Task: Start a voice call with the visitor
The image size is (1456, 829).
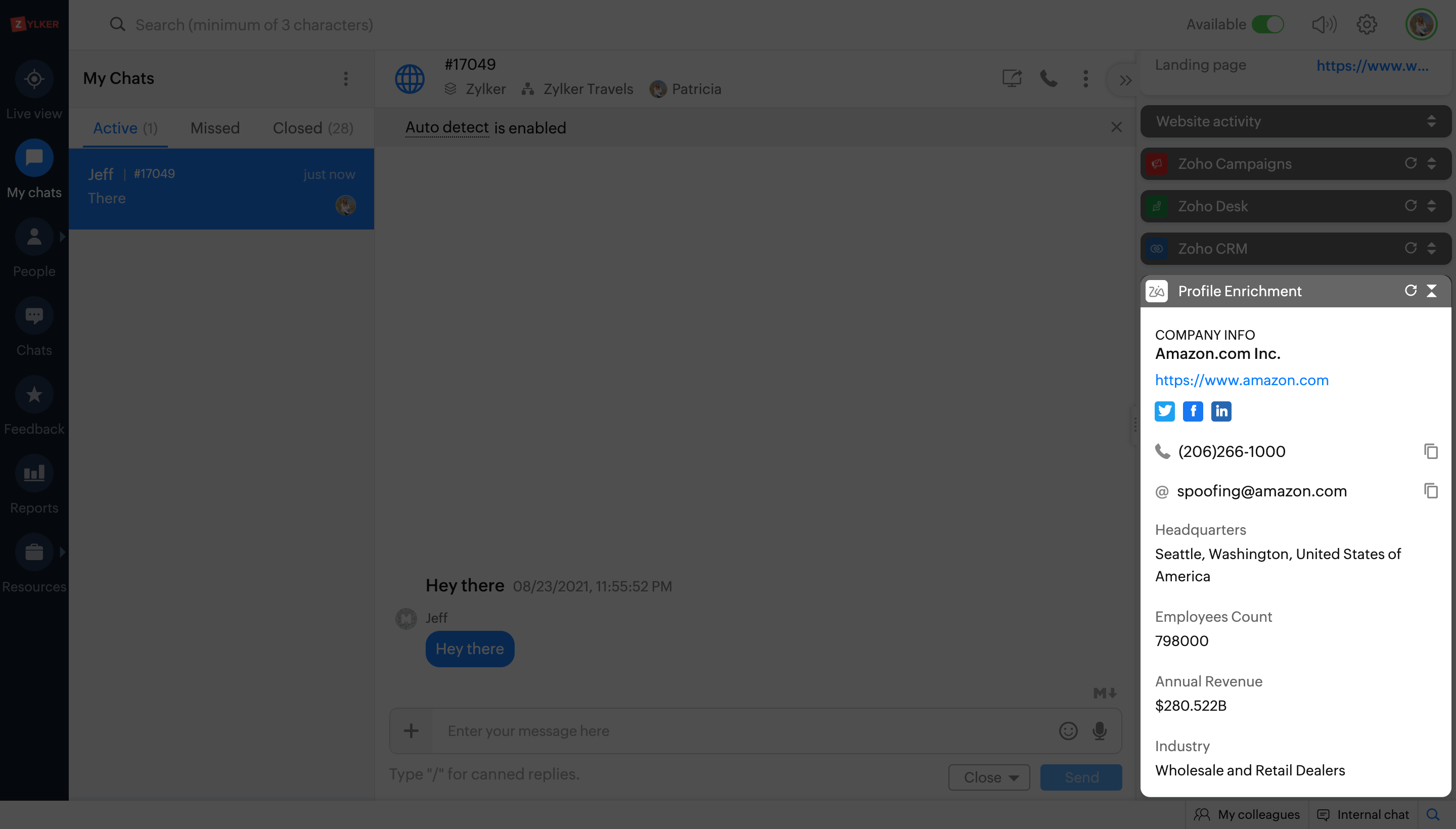Action: (x=1049, y=78)
